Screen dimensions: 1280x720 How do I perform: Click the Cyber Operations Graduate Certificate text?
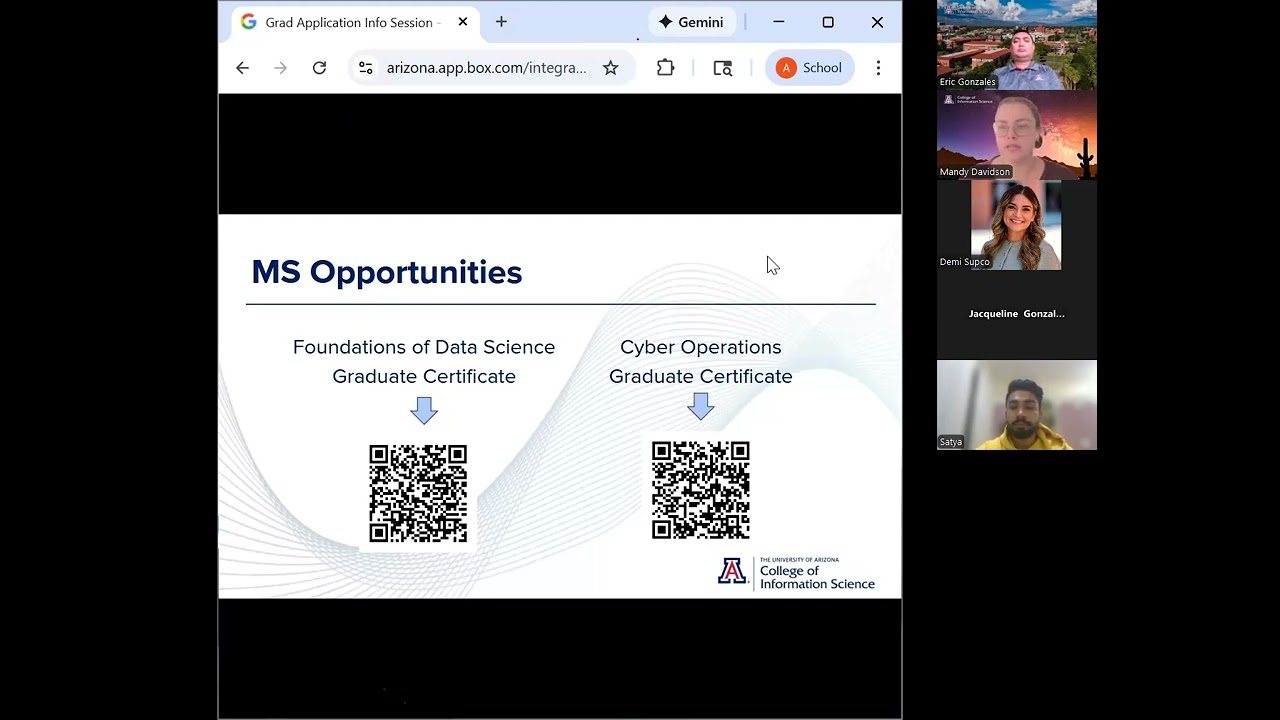701,361
